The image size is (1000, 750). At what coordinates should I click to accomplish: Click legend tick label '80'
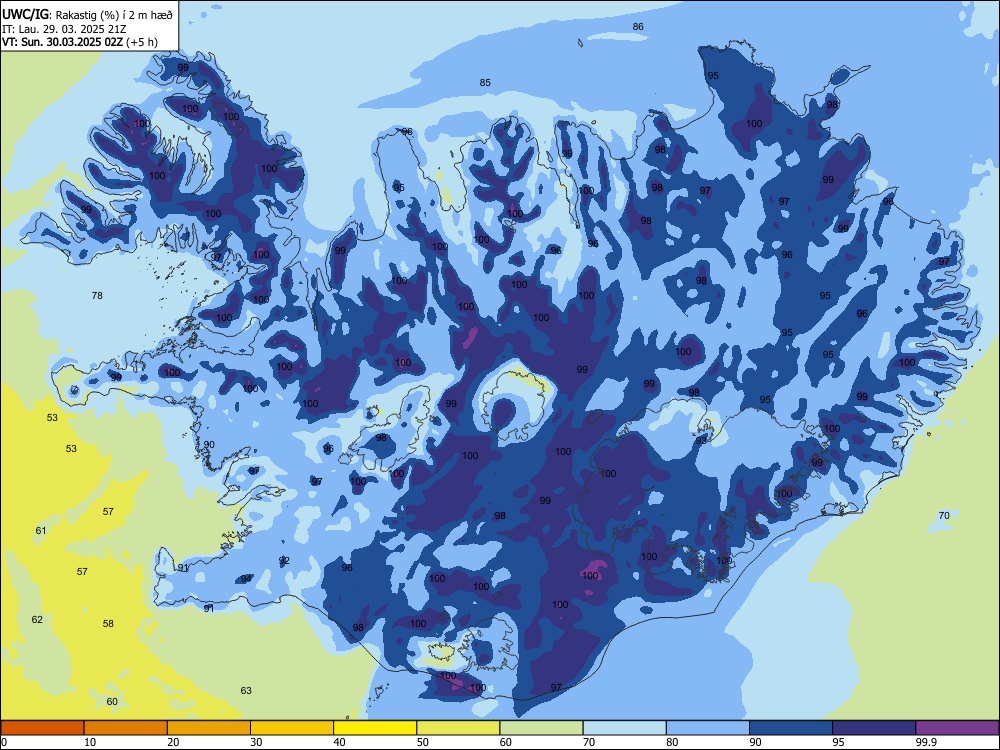(x=672, y=742)
